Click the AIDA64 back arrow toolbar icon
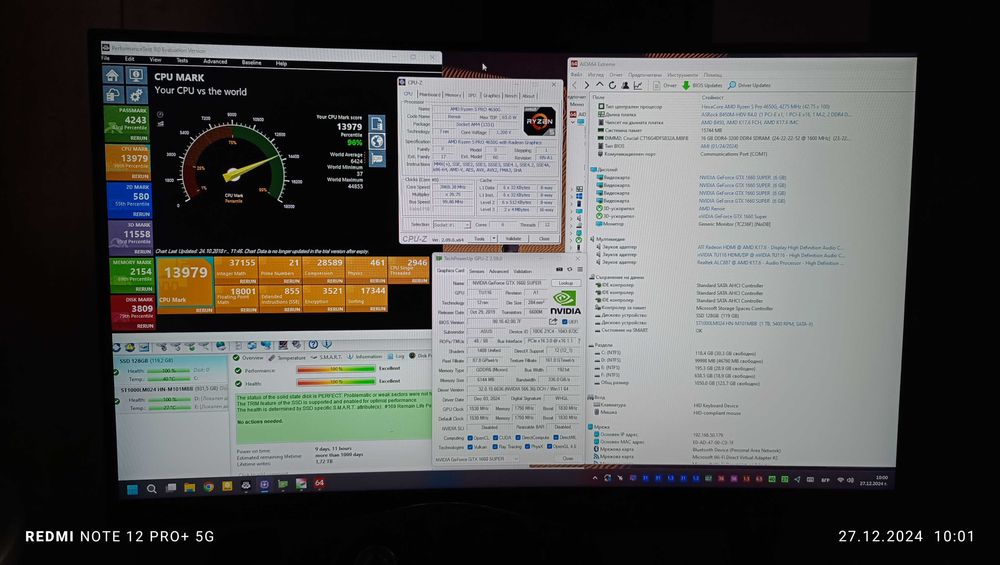The width and height of the screenshot is (1000, 565). pos(574,85)
